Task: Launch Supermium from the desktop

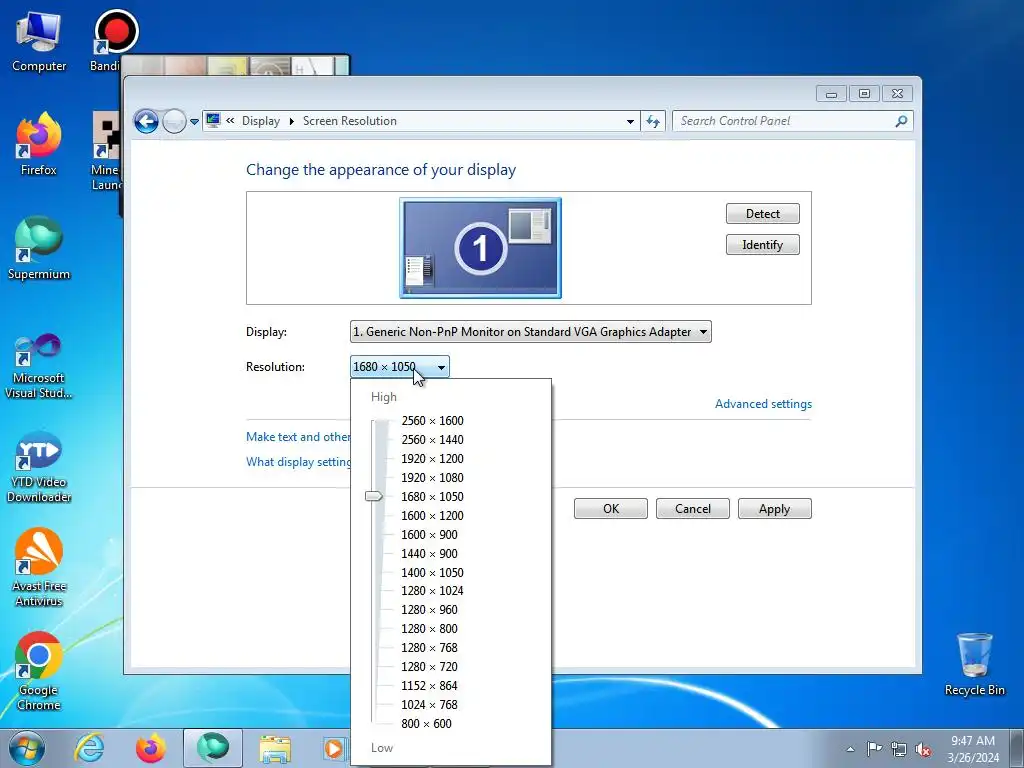Action: point(39,249)
